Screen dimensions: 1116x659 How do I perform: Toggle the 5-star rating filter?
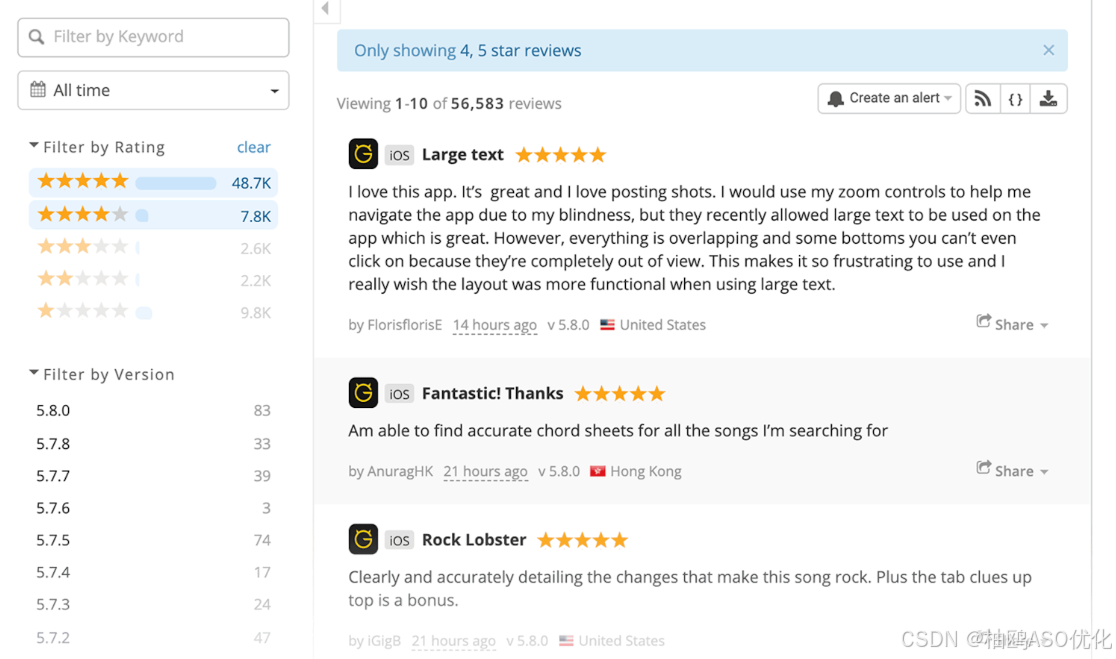(x=153, y=182)
